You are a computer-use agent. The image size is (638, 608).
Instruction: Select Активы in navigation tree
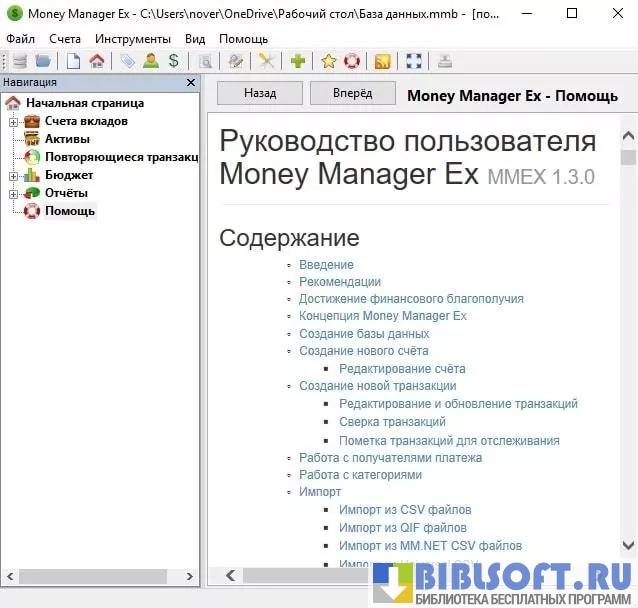point(67,139)
